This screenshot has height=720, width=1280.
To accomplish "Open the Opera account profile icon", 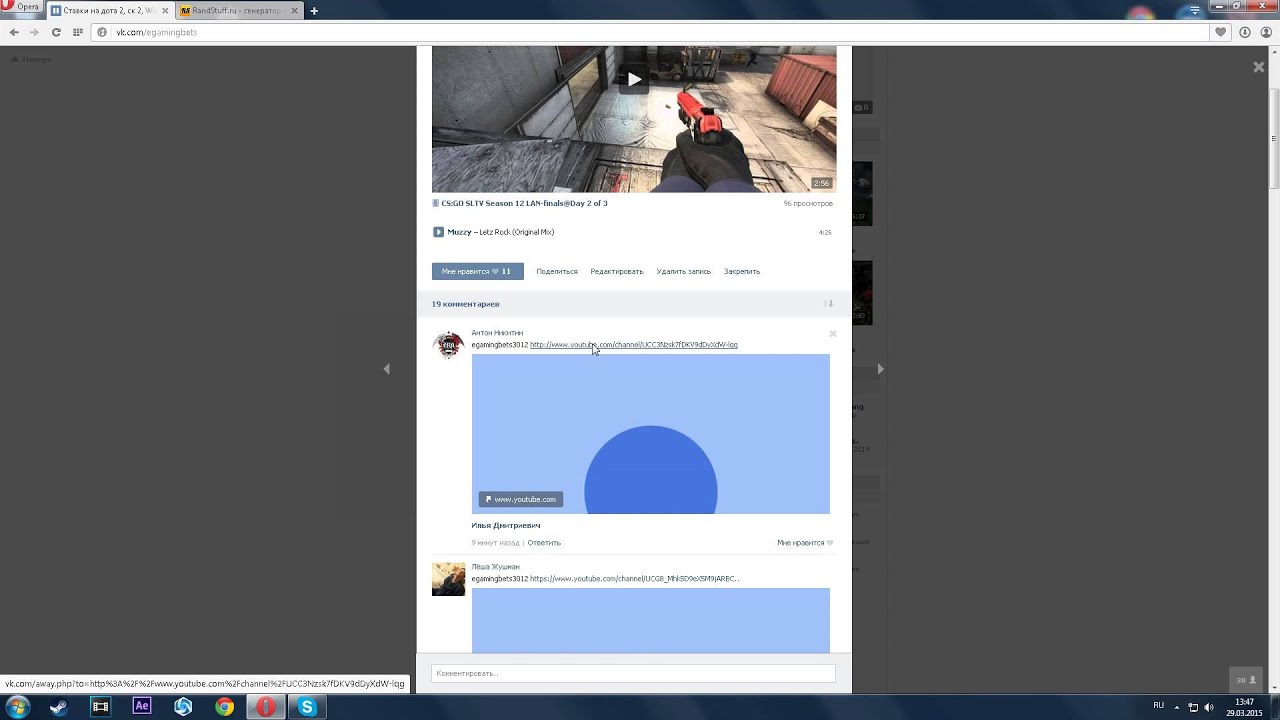I will (1266, 32).
